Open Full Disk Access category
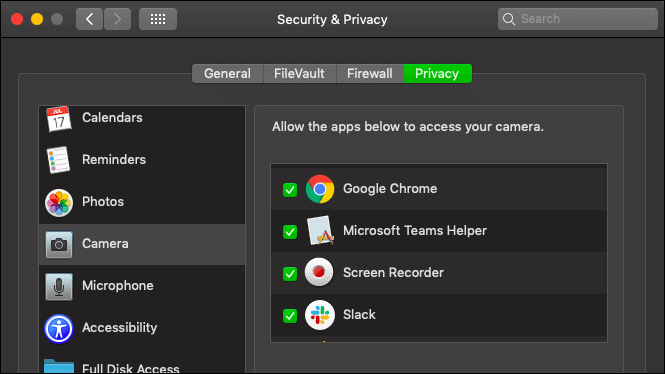Image resolution: width=665 pixels, height=374 pixels. pyautogui.click(x=142, y=365)
